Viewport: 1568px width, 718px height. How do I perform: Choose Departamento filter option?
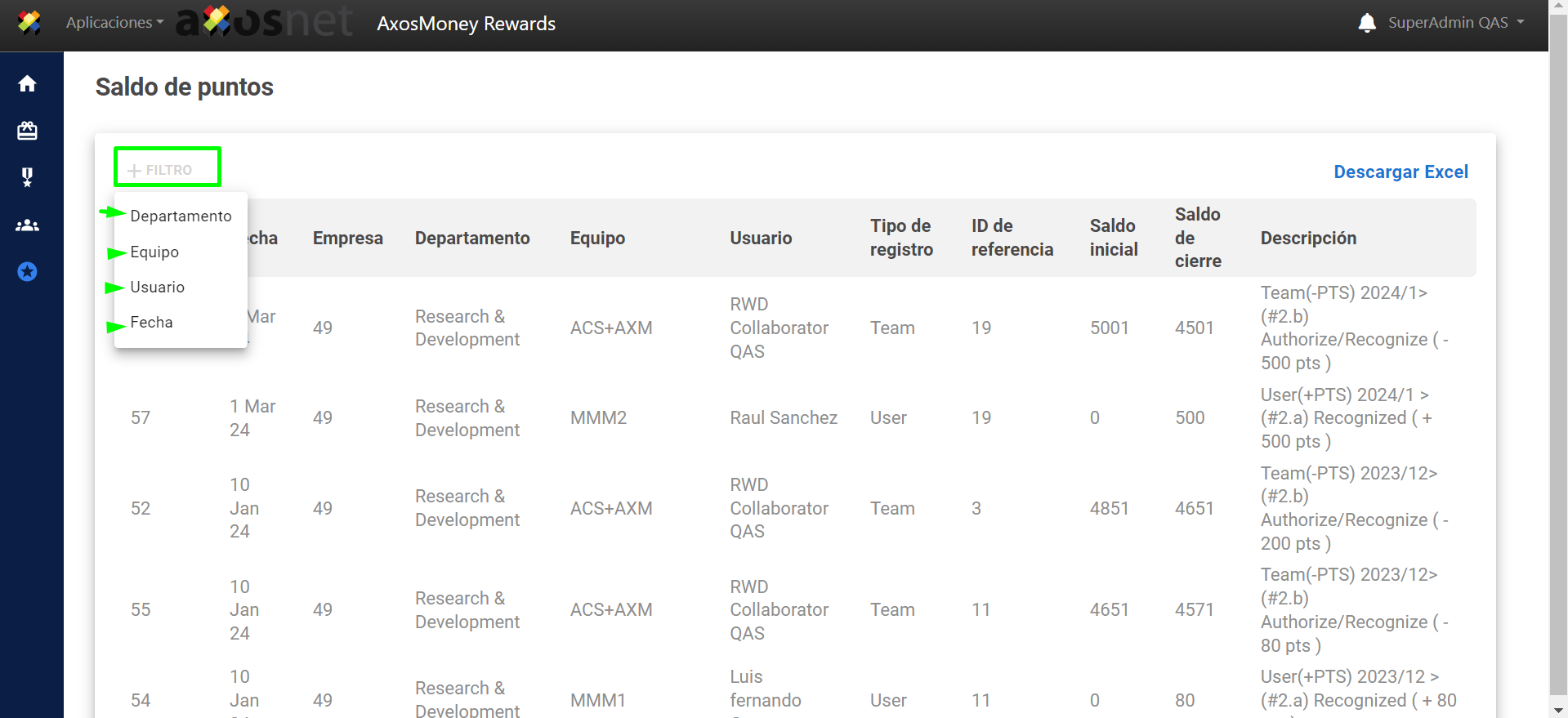pyautogui.click(x=181, y=216)
